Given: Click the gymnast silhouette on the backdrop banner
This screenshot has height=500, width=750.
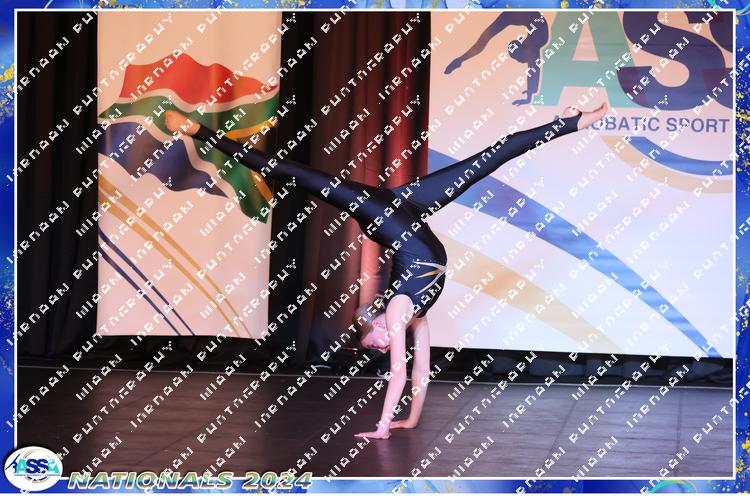Looking at the screenshot, I should coord(496,56).
